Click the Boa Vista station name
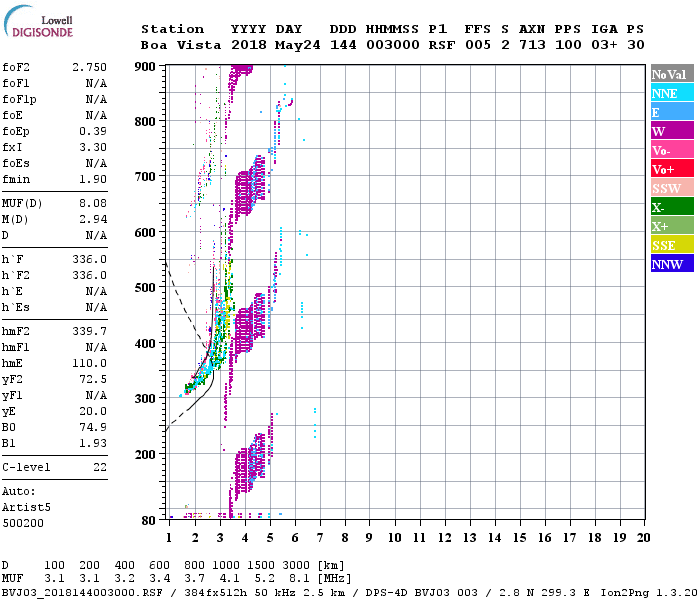 point(181,45)
